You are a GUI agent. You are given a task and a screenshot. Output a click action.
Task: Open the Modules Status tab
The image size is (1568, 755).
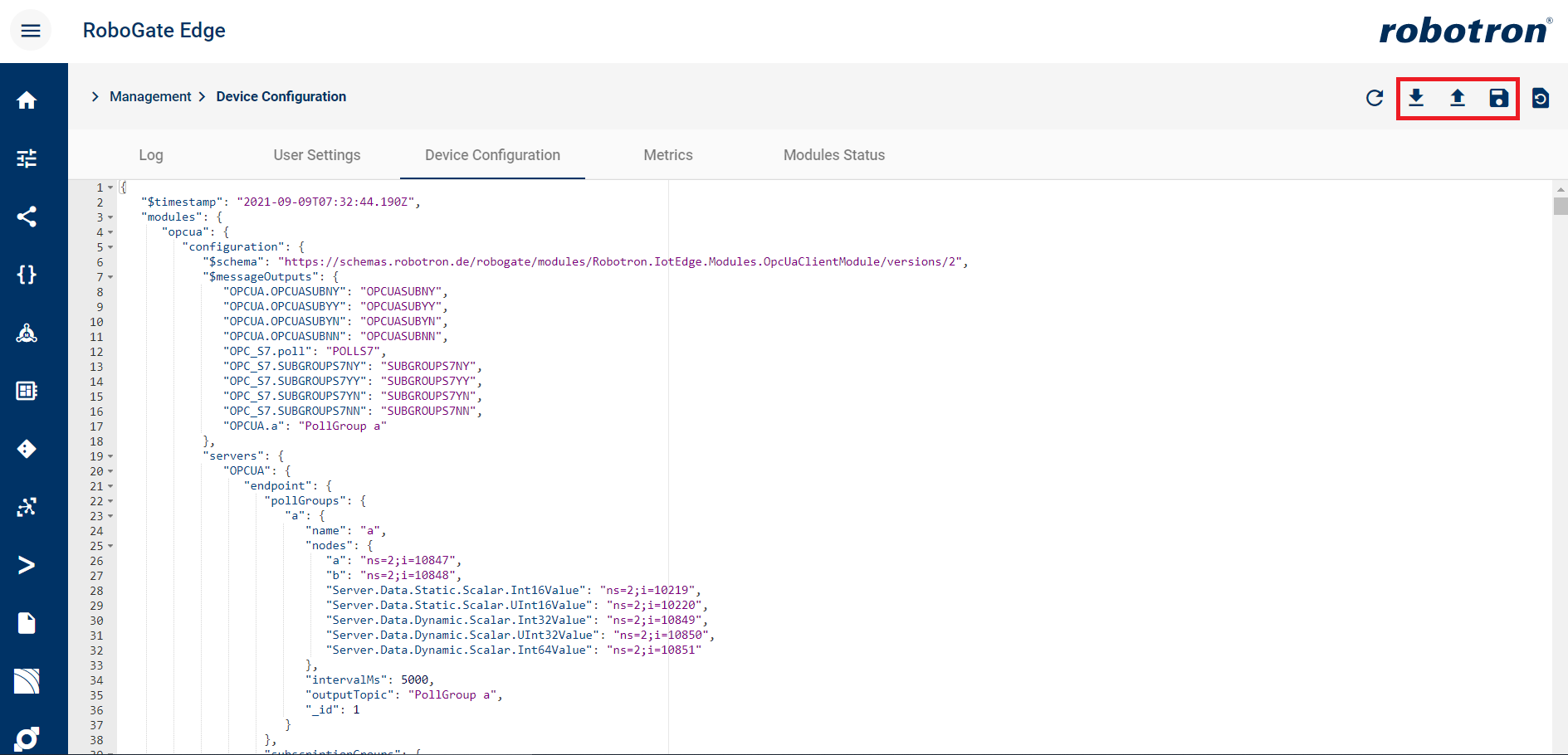pyautogui.click(x=834, y=155)
